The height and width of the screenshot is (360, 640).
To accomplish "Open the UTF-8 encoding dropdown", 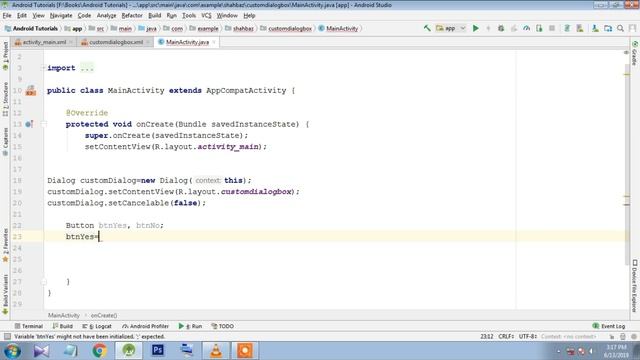I will (528, 336).
